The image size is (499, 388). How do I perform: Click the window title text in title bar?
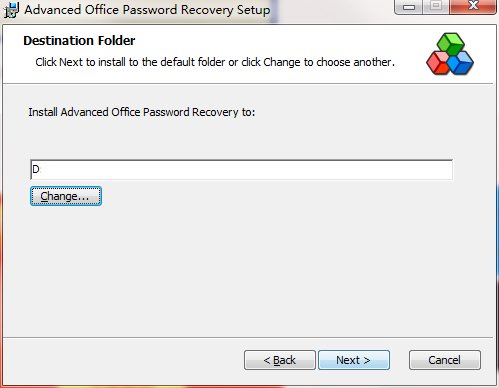tap(147, 10)
